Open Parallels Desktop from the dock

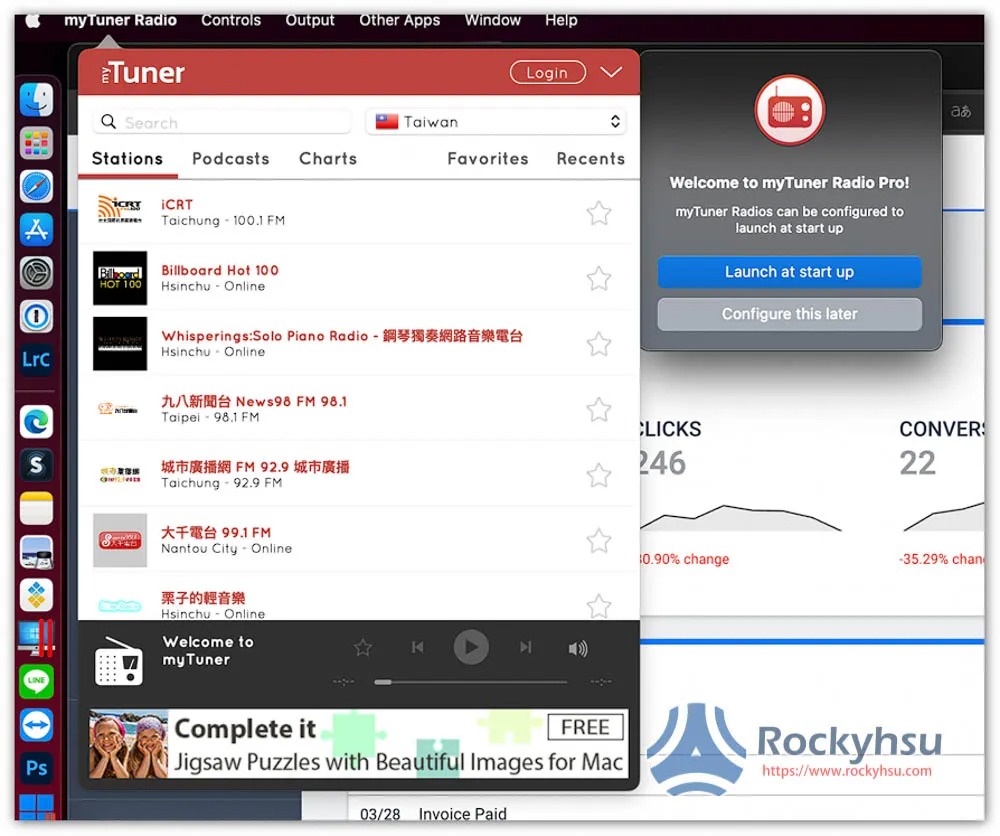tap(36, 638)
